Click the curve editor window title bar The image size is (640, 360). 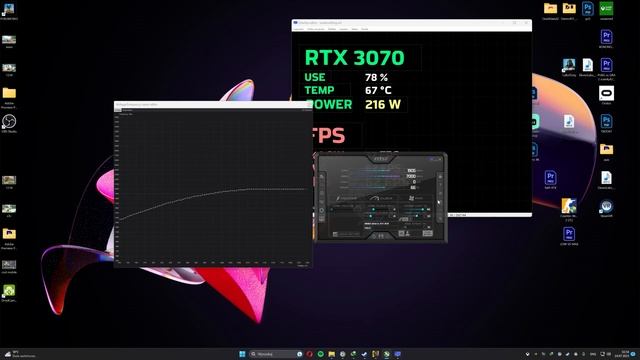212,104
